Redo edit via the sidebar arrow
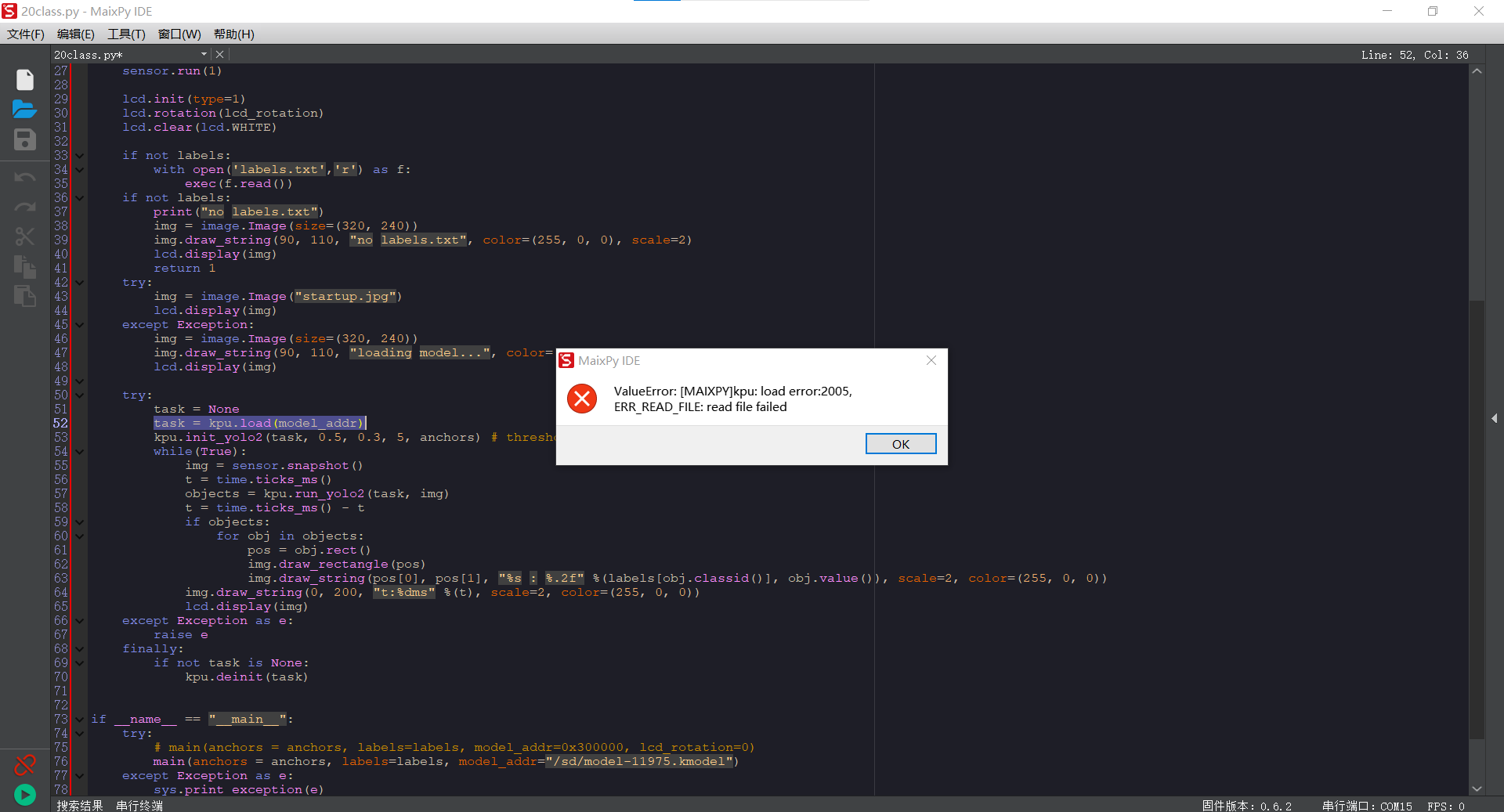 point(25,208)
